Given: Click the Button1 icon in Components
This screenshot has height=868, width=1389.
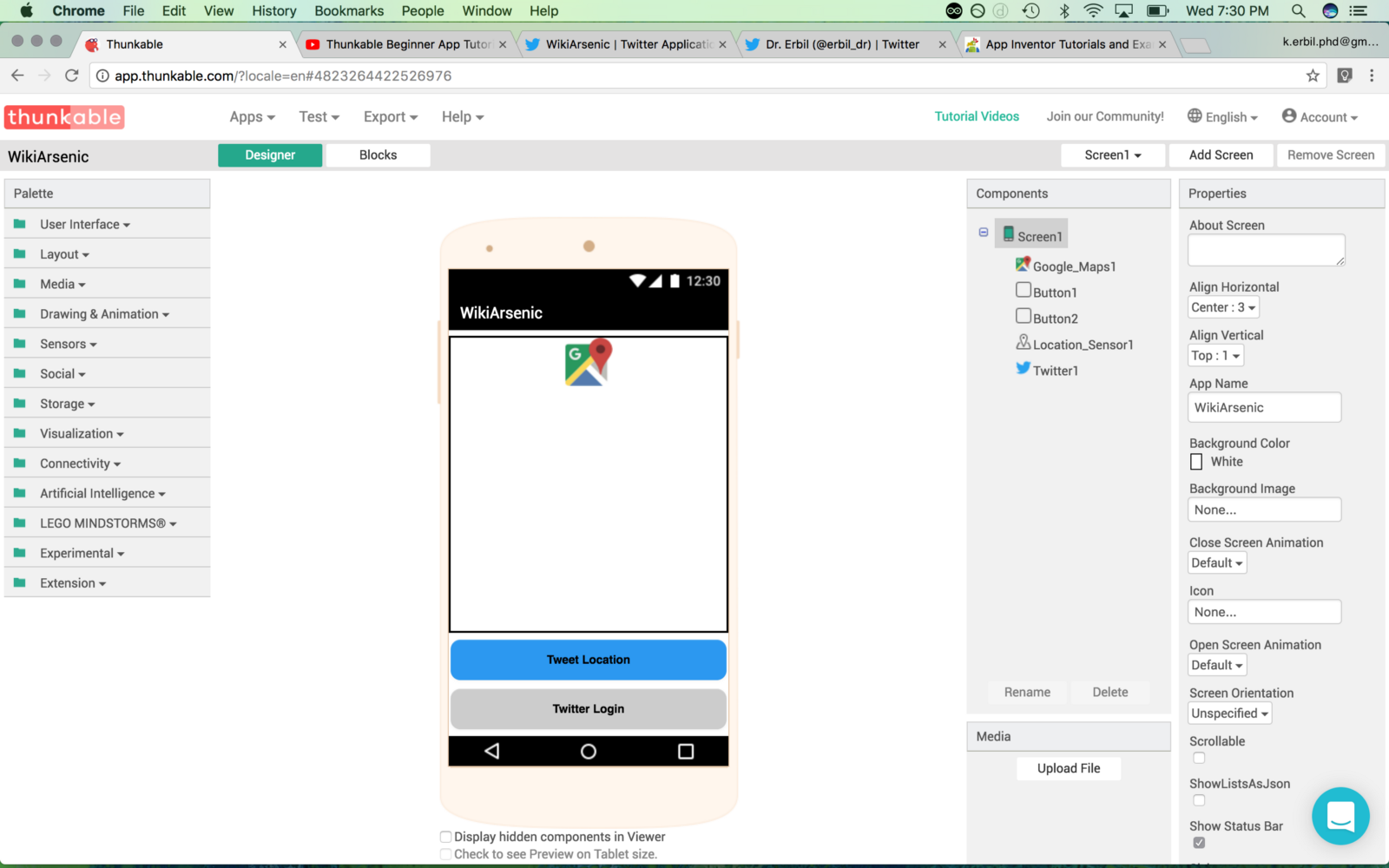Looking at the screenshot, I should click(1024, 290).
